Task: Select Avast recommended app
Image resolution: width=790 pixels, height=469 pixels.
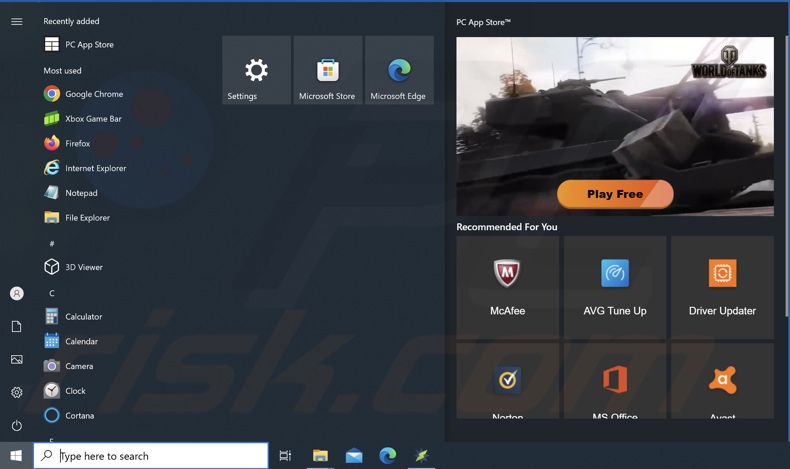Action: pyautogui.click(x=722, y=381)
